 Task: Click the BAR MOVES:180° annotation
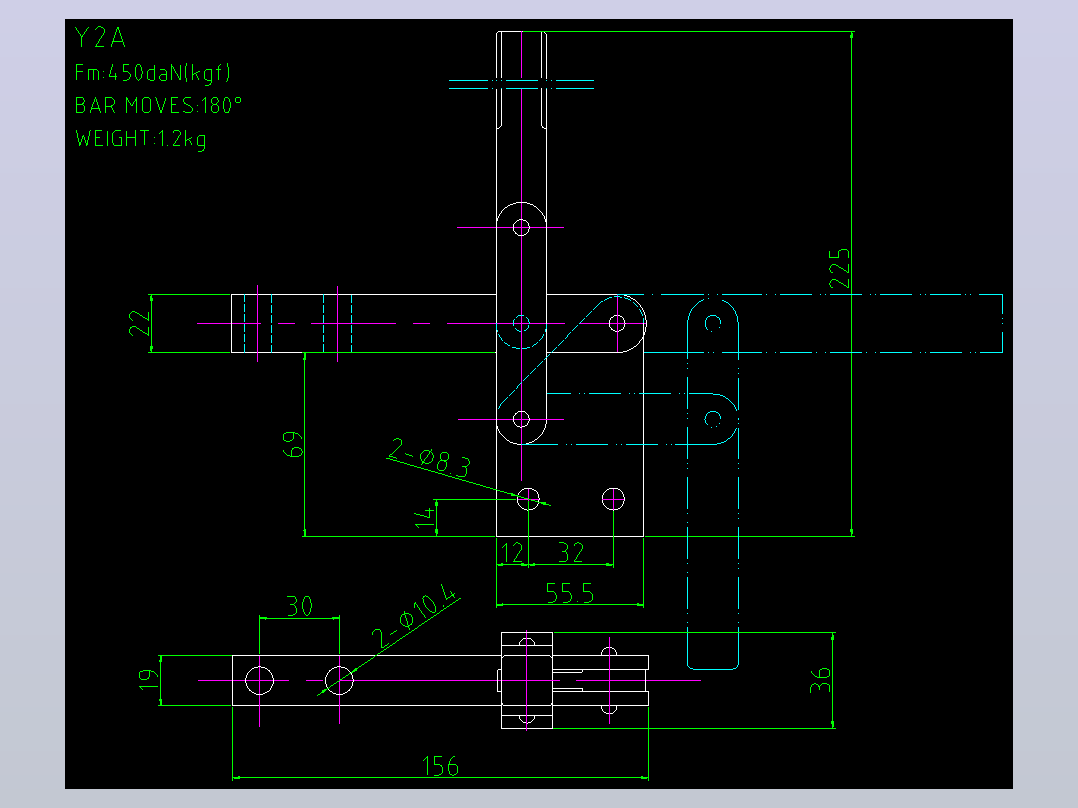click(158, 105)
